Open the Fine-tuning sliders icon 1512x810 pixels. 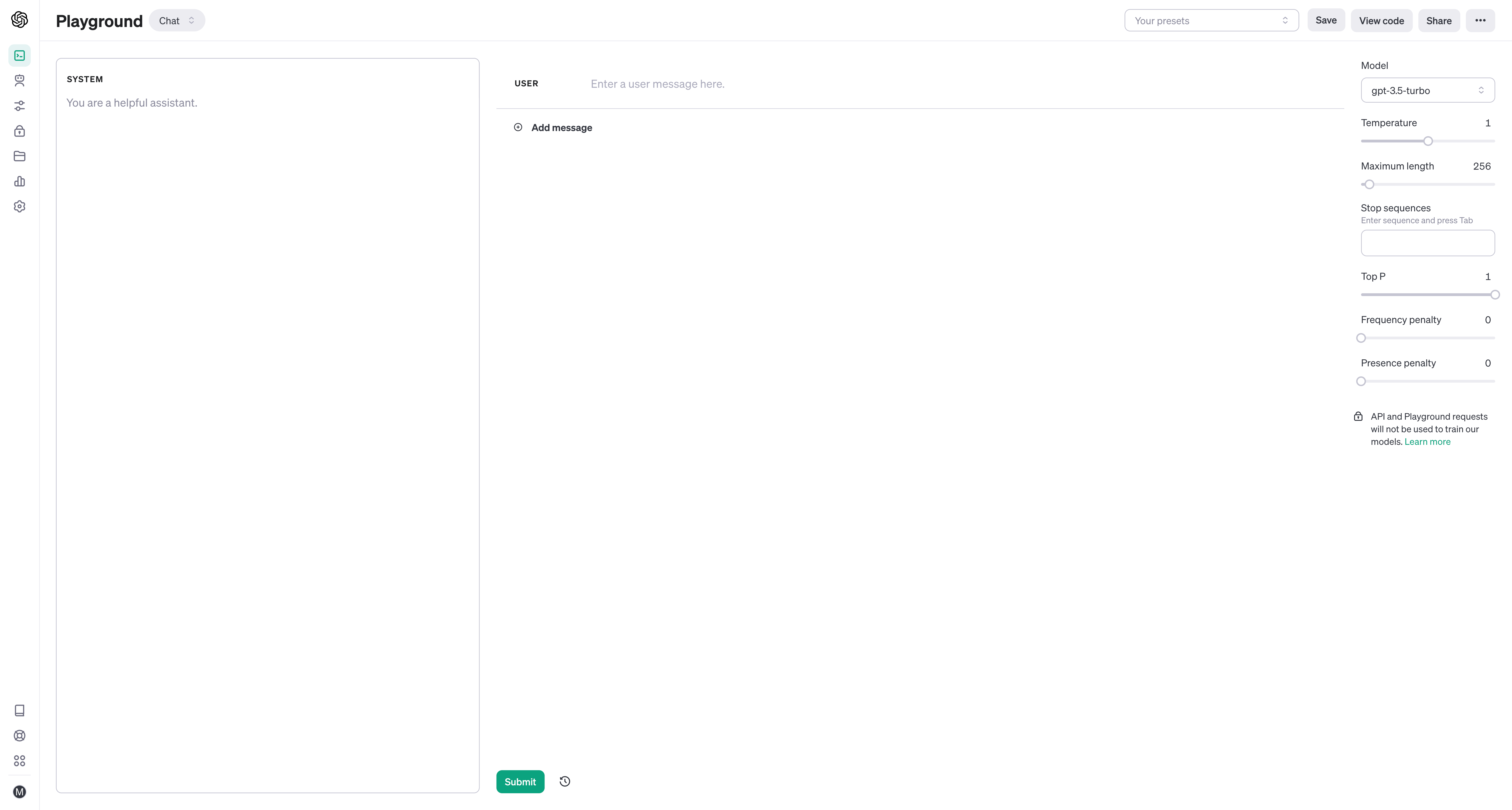(19, 106)
